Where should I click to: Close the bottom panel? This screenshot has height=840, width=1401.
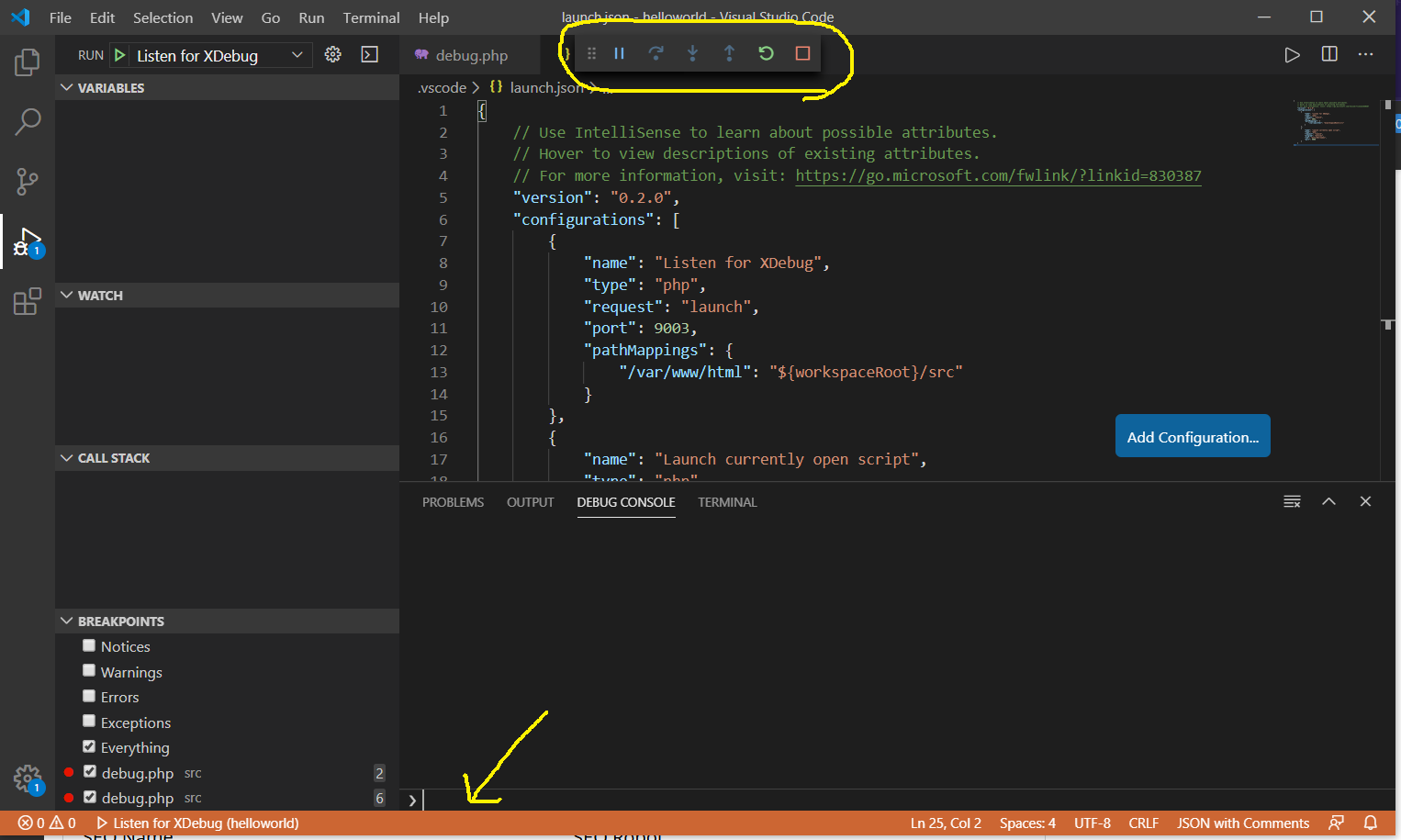pos(1365,501)
